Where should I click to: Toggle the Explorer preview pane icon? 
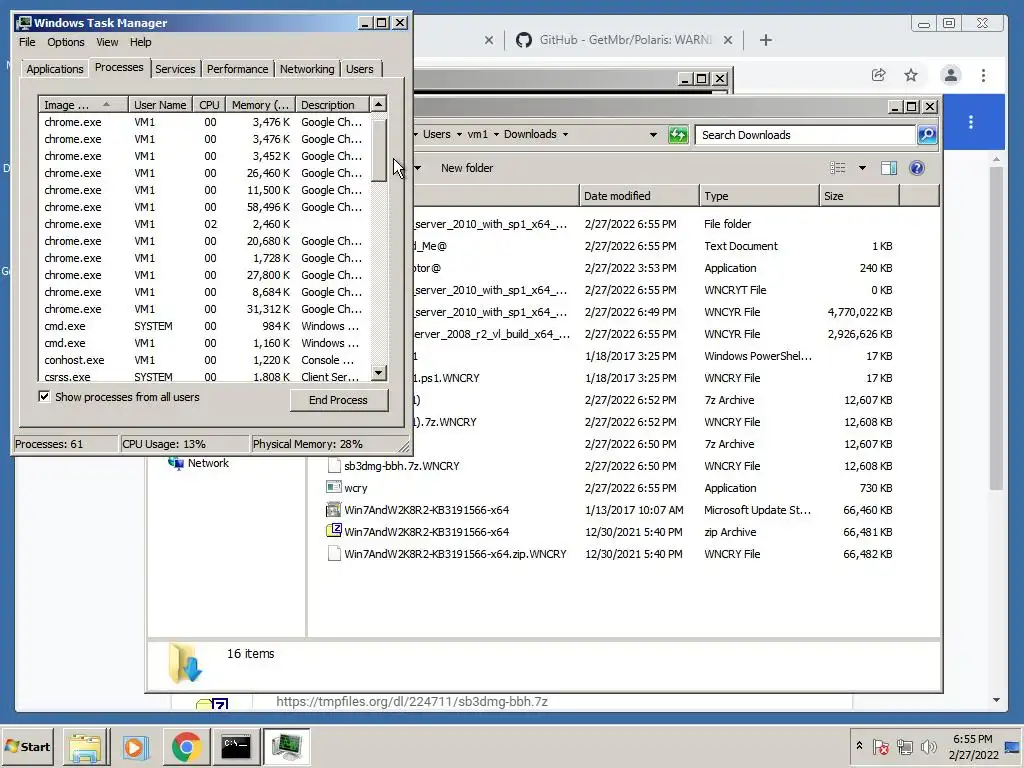click(x=889, y=168)
